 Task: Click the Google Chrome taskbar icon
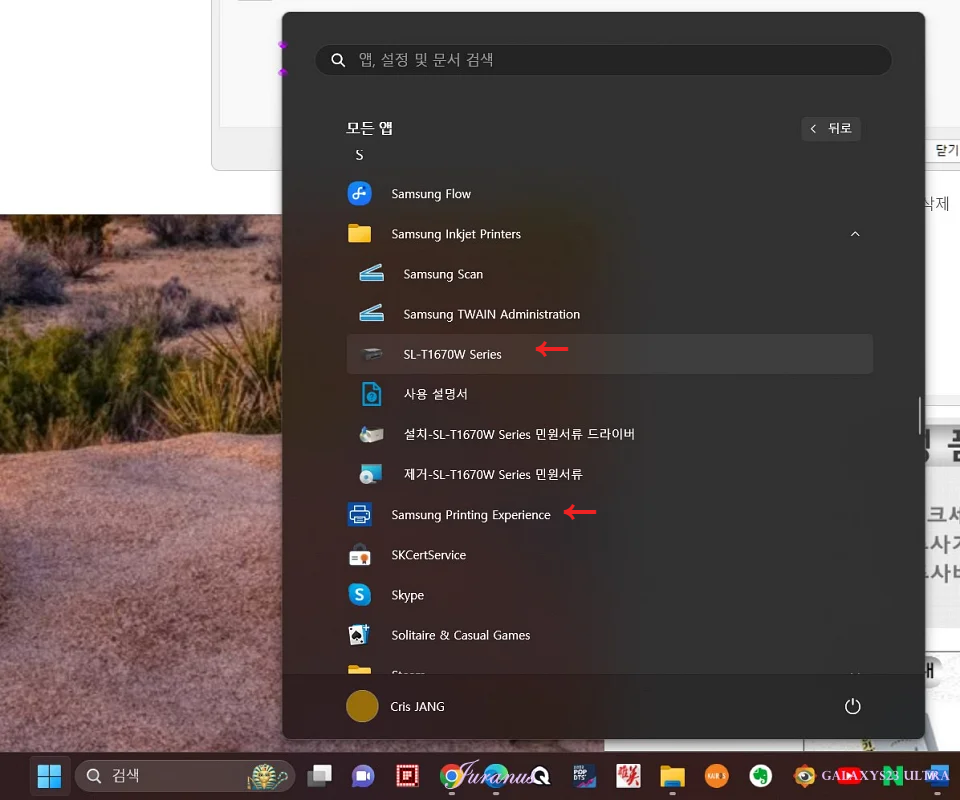(x=451, y=776)
